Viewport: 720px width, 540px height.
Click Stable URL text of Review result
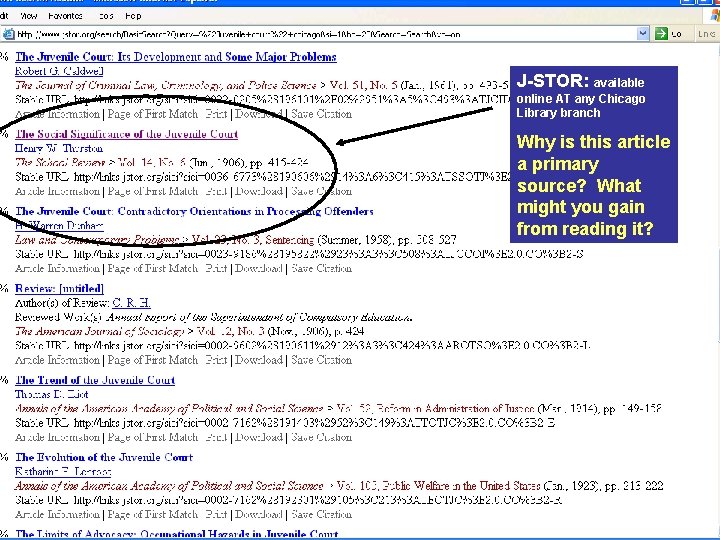click(302, 346)
